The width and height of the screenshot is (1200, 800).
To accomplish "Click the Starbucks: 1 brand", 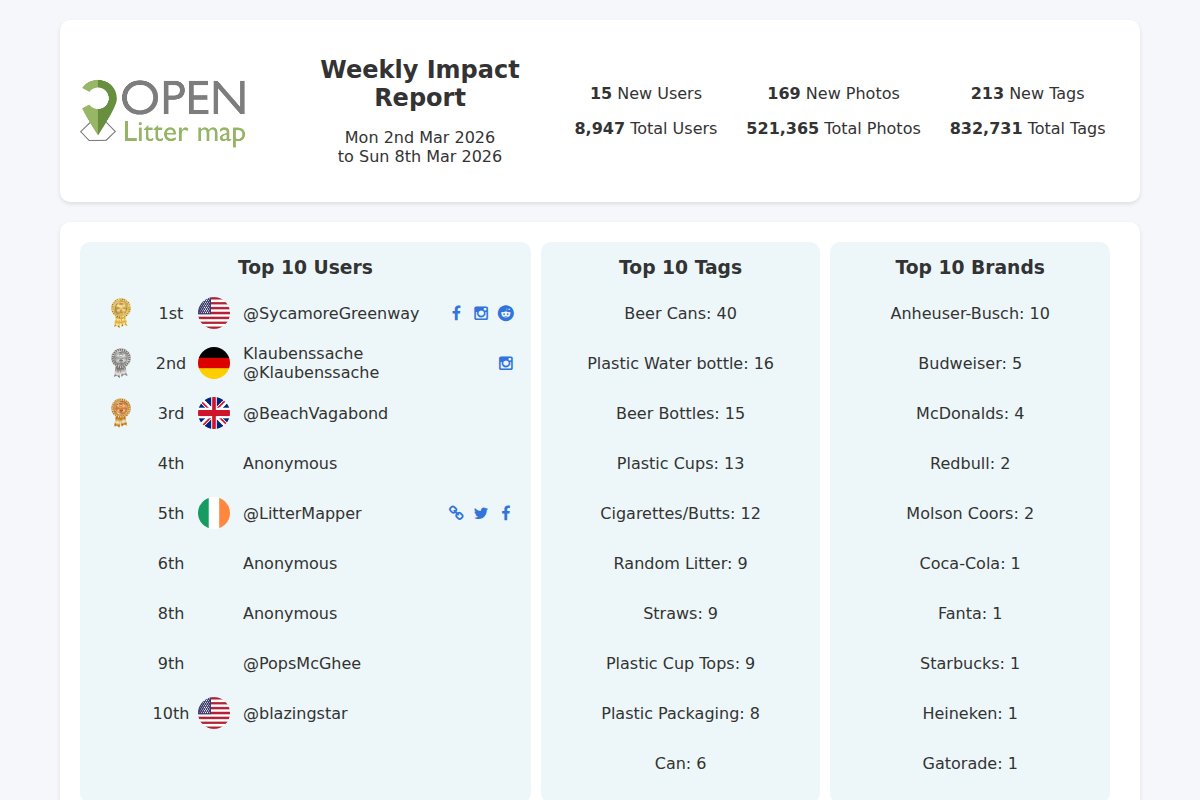I will [970, 663].
